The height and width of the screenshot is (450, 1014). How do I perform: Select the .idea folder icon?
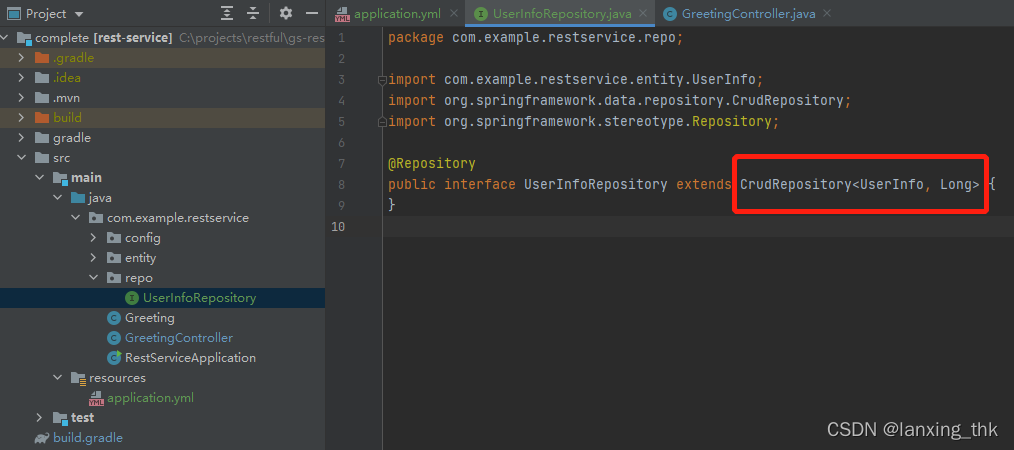(x=42, y=78)
